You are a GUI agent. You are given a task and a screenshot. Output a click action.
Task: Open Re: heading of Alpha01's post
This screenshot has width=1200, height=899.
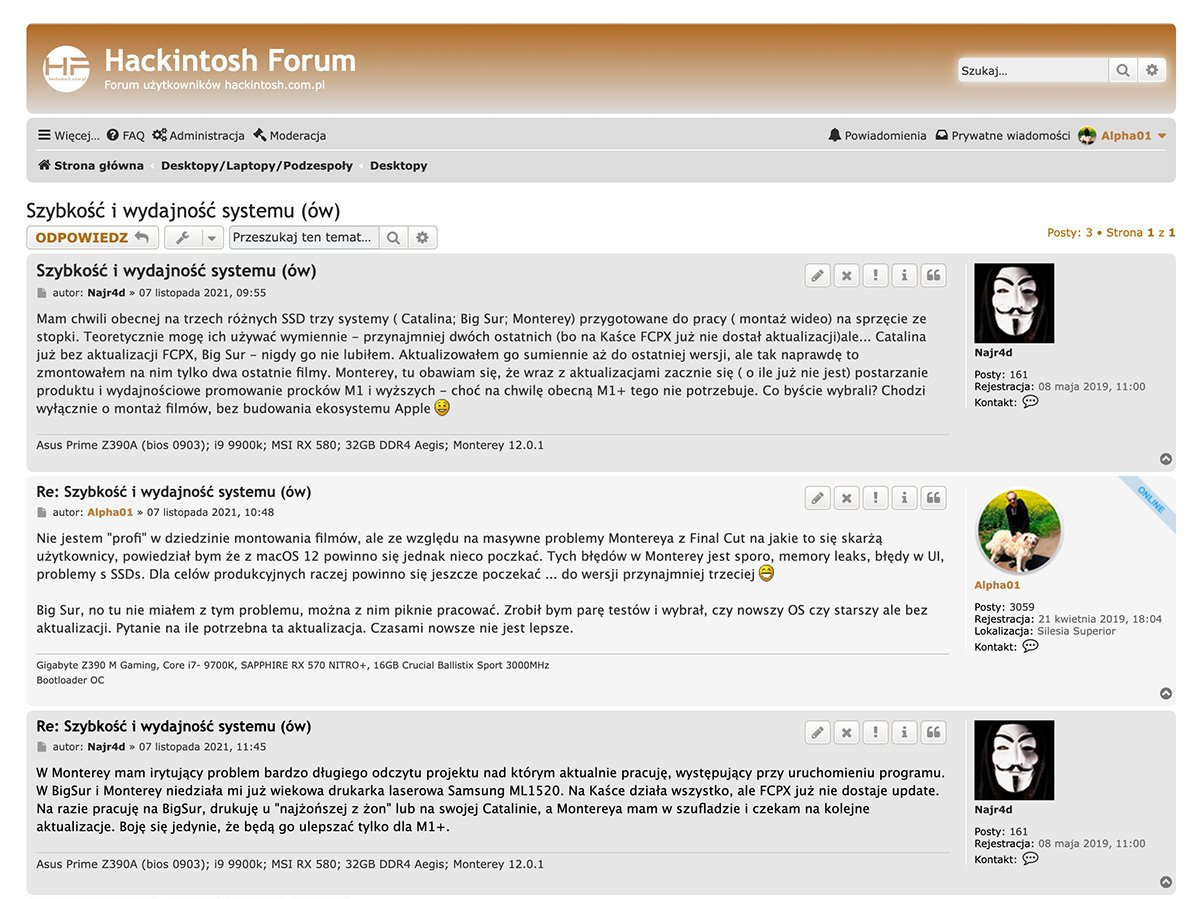point(174,492)
